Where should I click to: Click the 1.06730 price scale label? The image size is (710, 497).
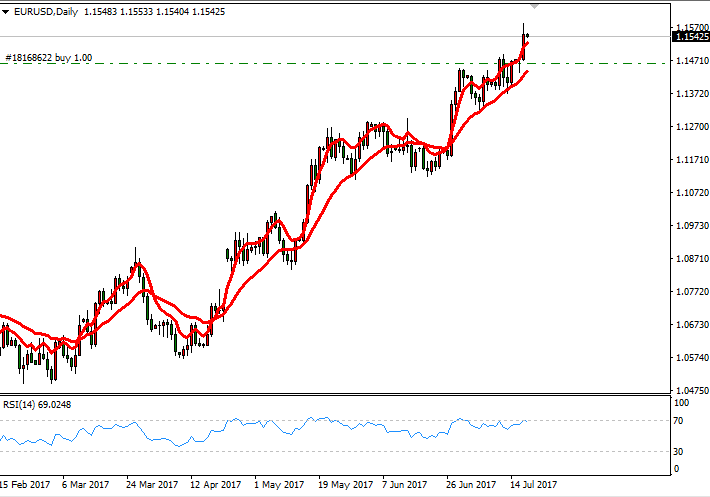[692, 325]
